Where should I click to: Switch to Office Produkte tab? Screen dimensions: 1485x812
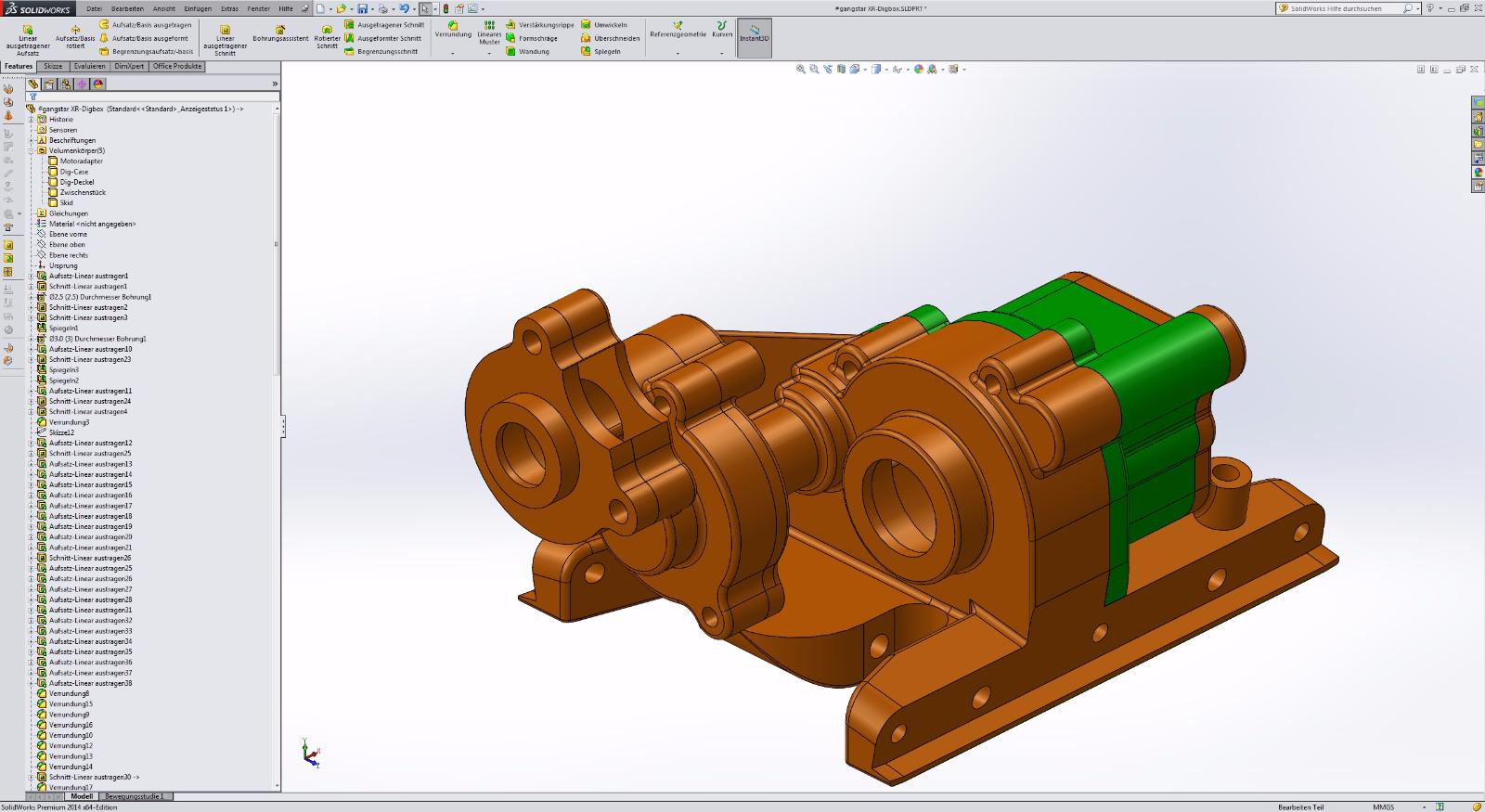(177, 66)
